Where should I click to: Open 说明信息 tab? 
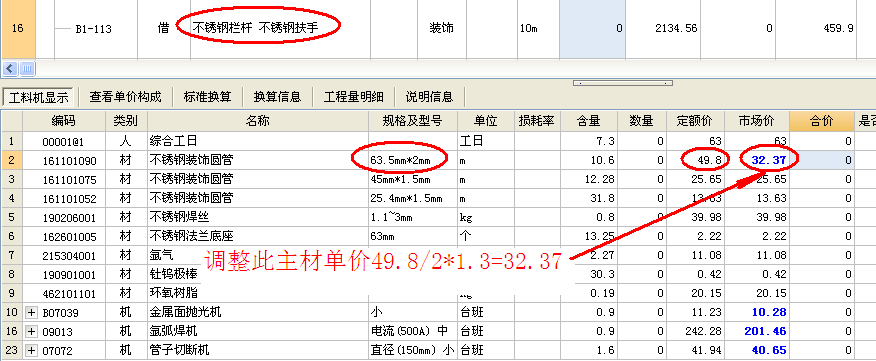(429, 97)
